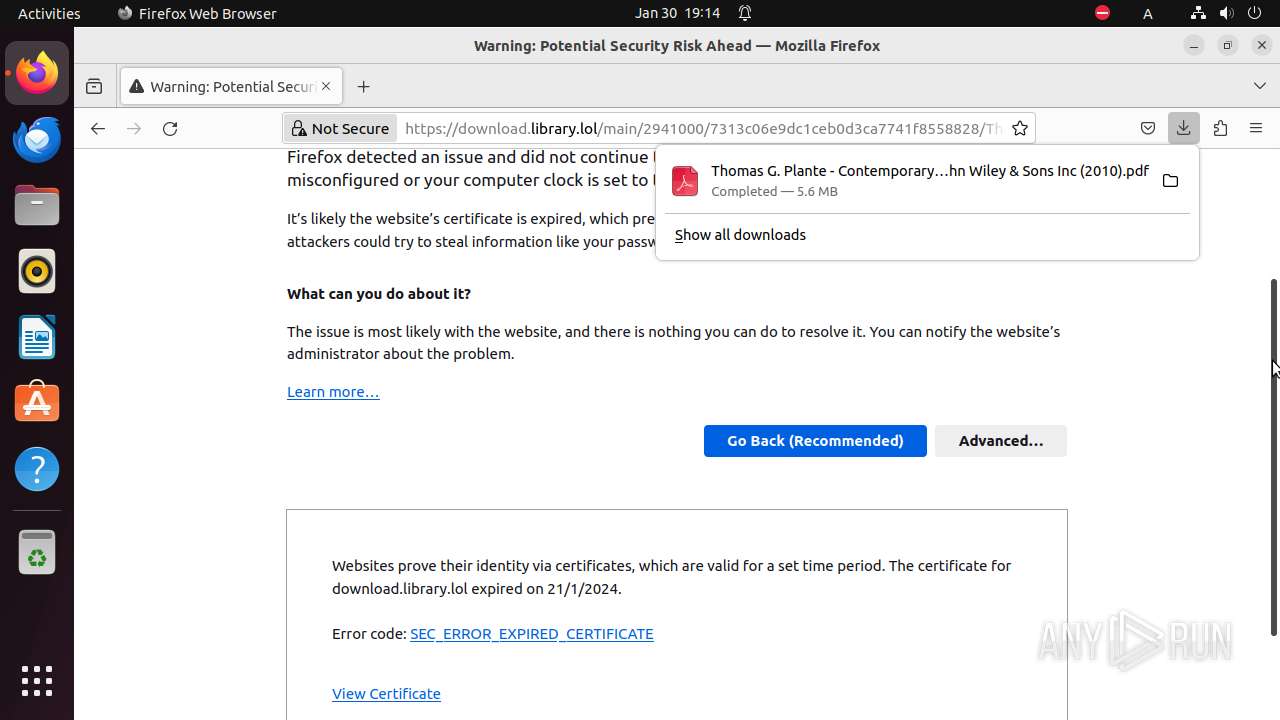
Task: Click the View Certificate link
Action: pos(386,694)
